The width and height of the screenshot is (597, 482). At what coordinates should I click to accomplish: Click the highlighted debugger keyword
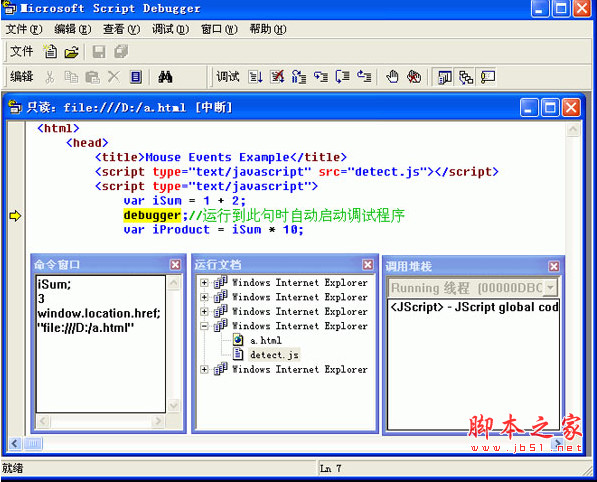coord(152,215)
